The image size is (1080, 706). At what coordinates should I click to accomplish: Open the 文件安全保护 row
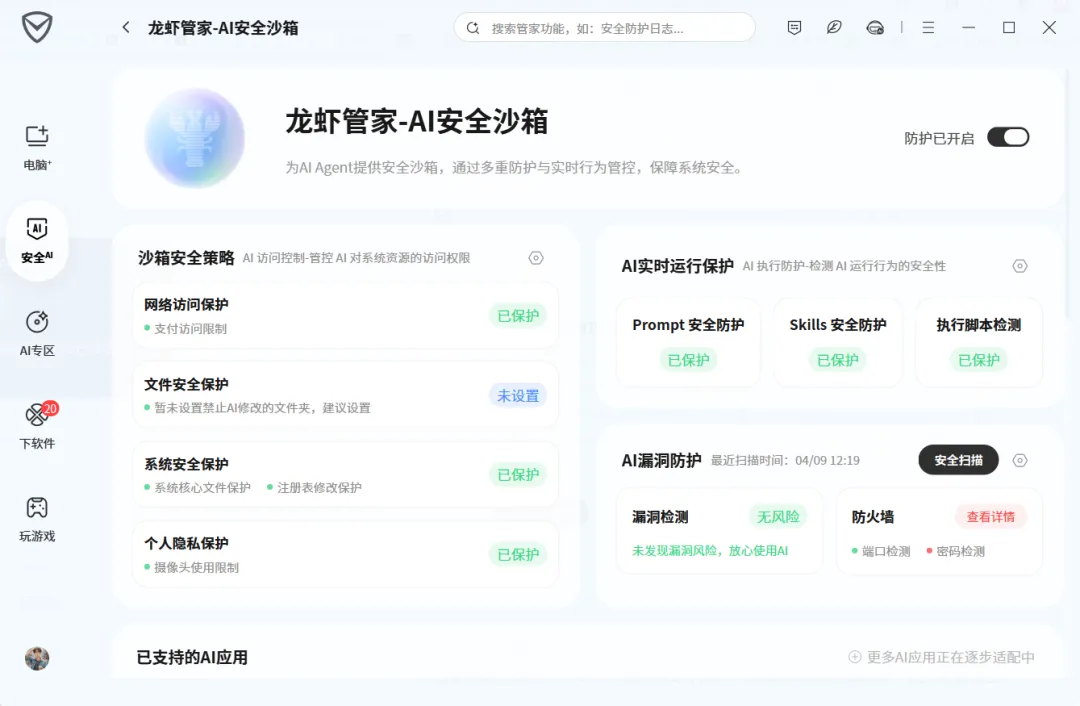(345, 395)
